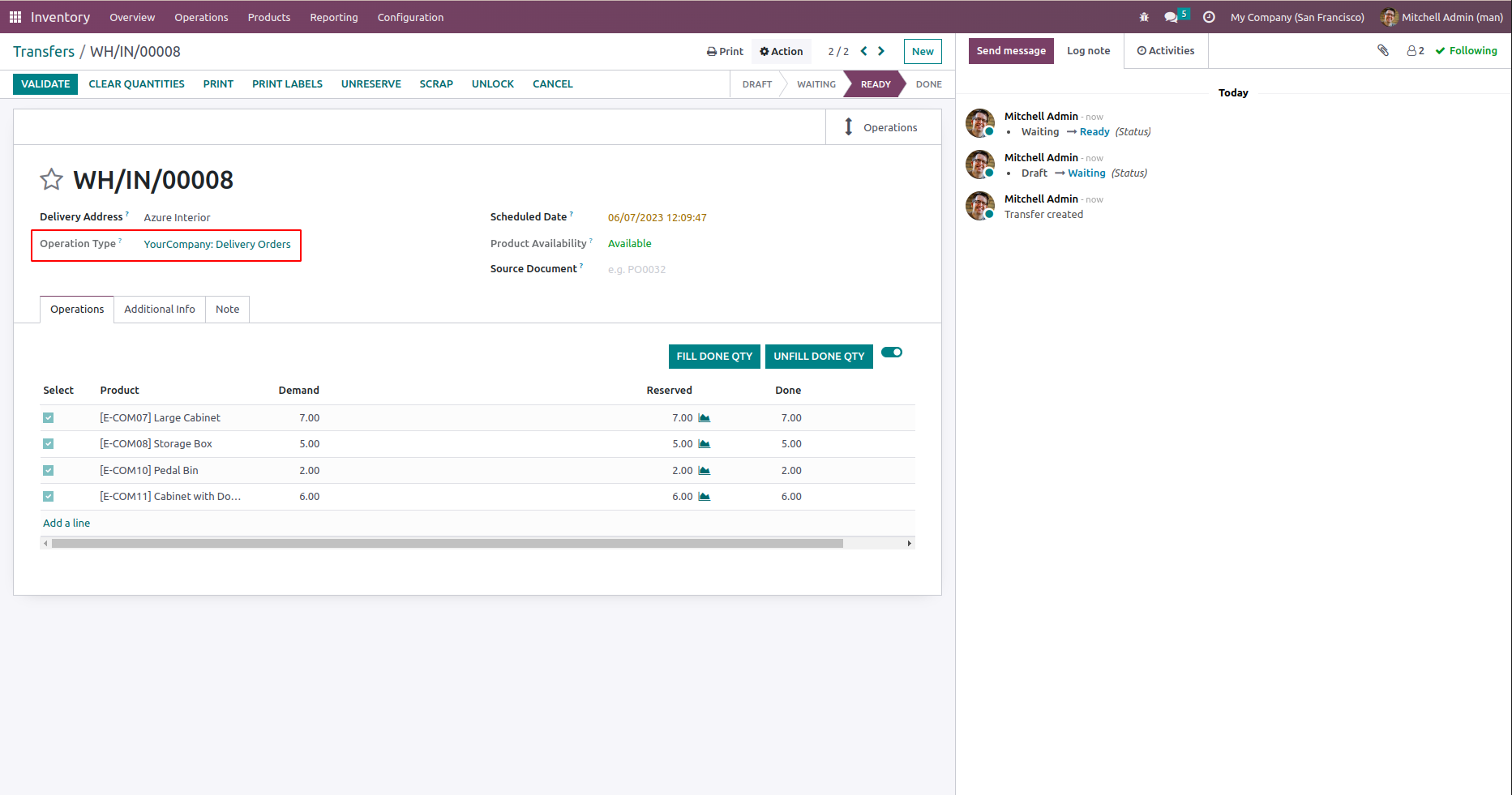Click Done status in the status bar
Image resolution: width=1512 pixels, height=795 pixels.
pyautogui.click(x=928, y=84)
